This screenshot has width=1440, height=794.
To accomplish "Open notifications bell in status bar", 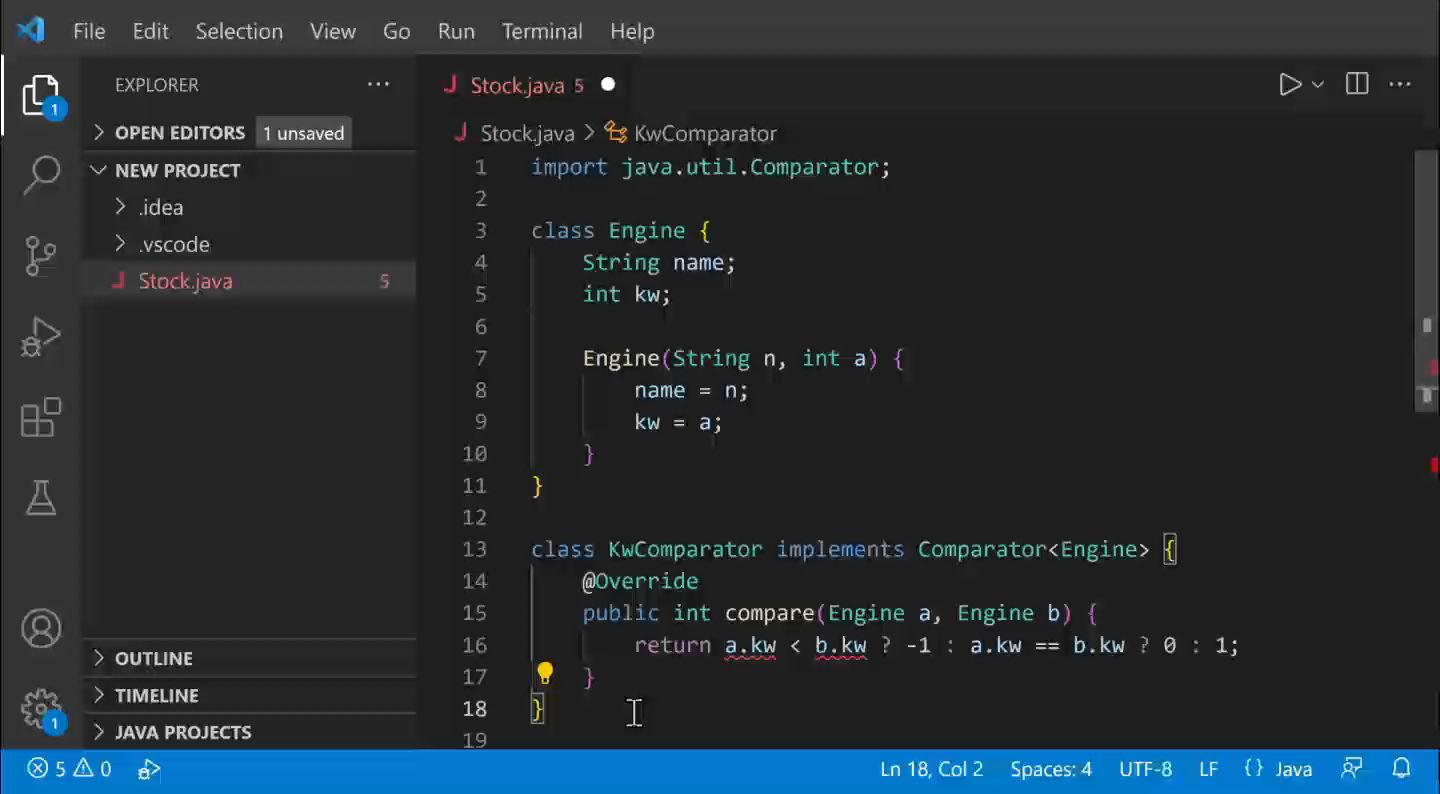I will click(1402, 769).
